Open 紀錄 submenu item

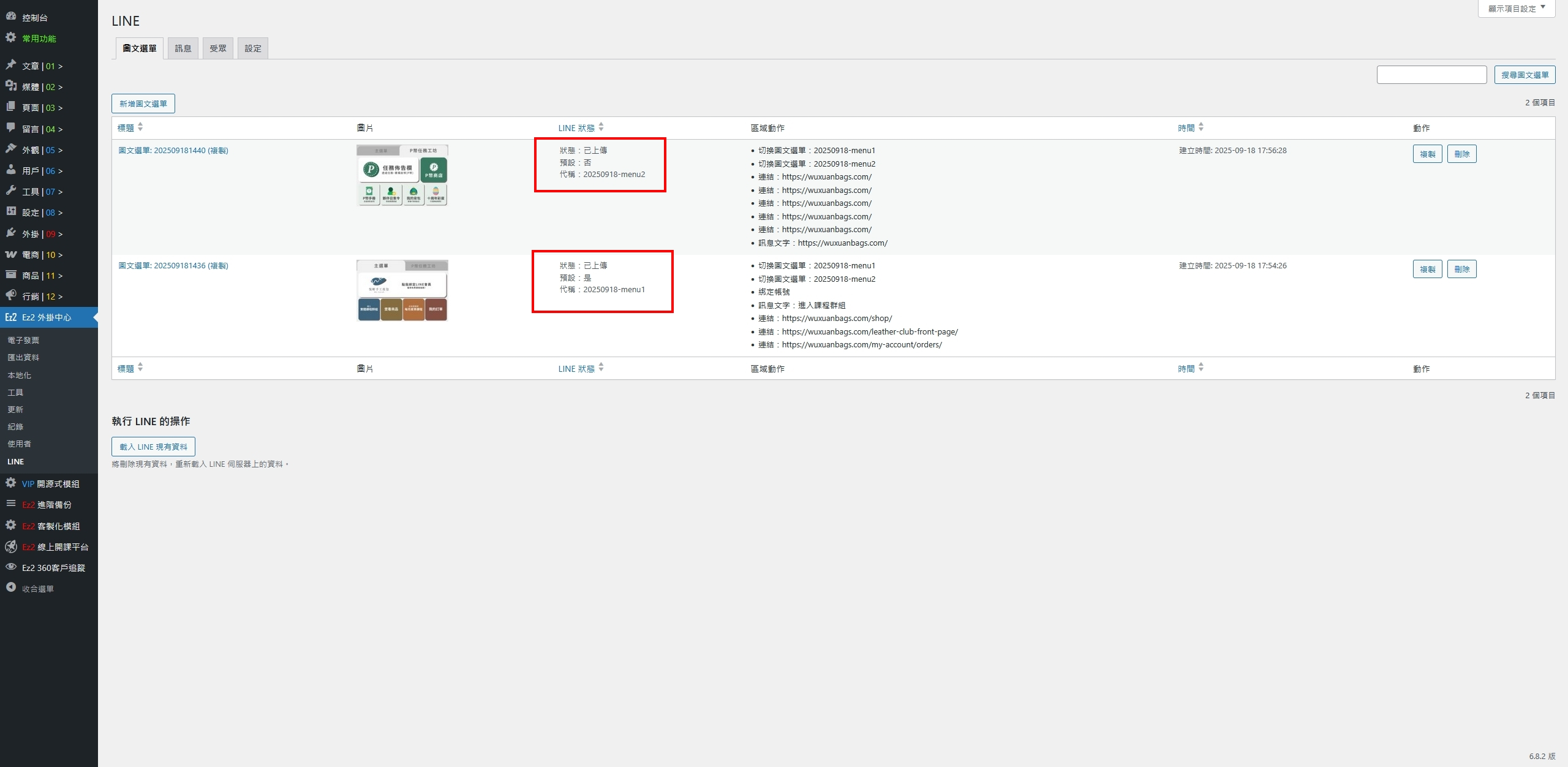coord(15,426)
